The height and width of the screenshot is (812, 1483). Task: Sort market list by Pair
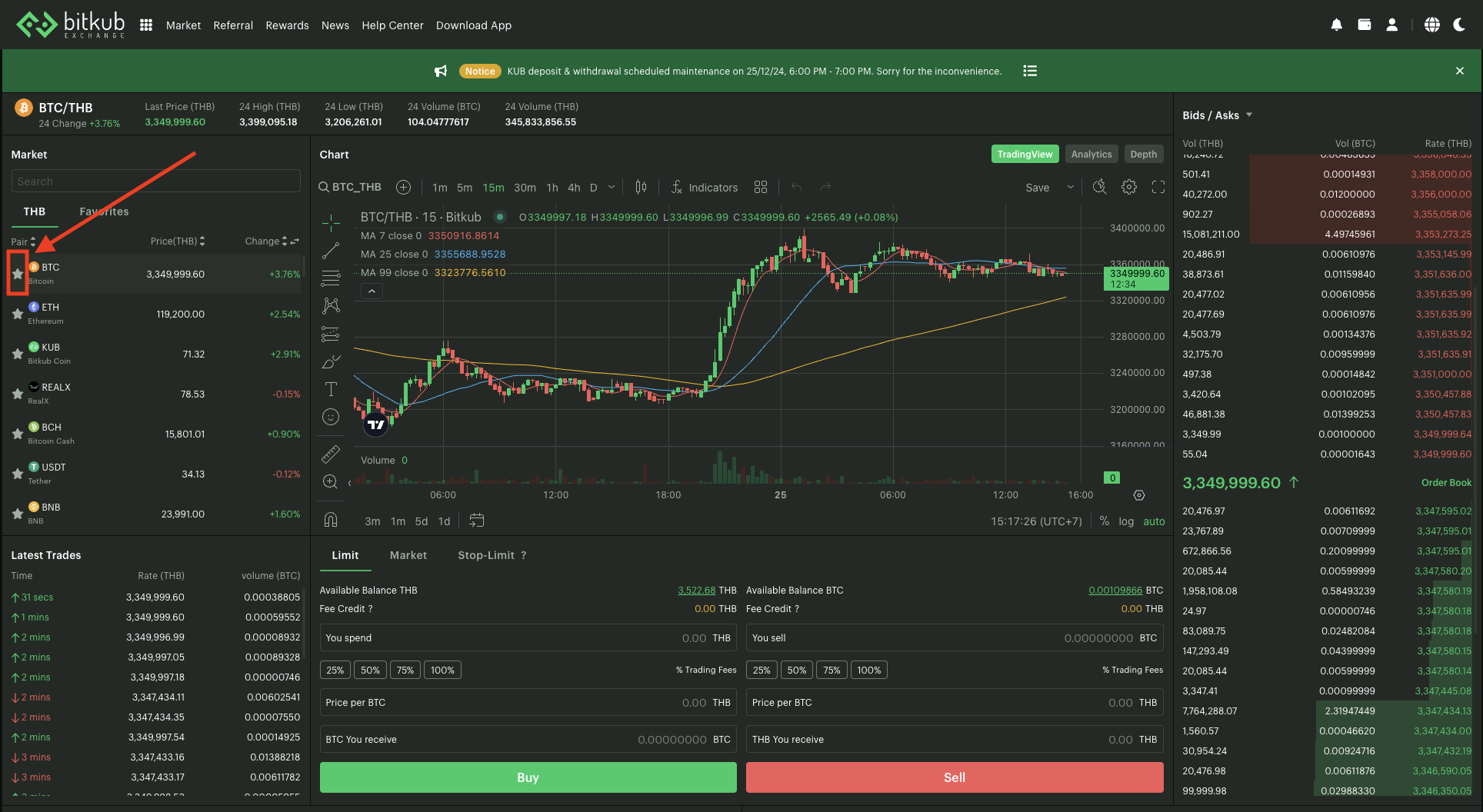(x=23, y=241)
